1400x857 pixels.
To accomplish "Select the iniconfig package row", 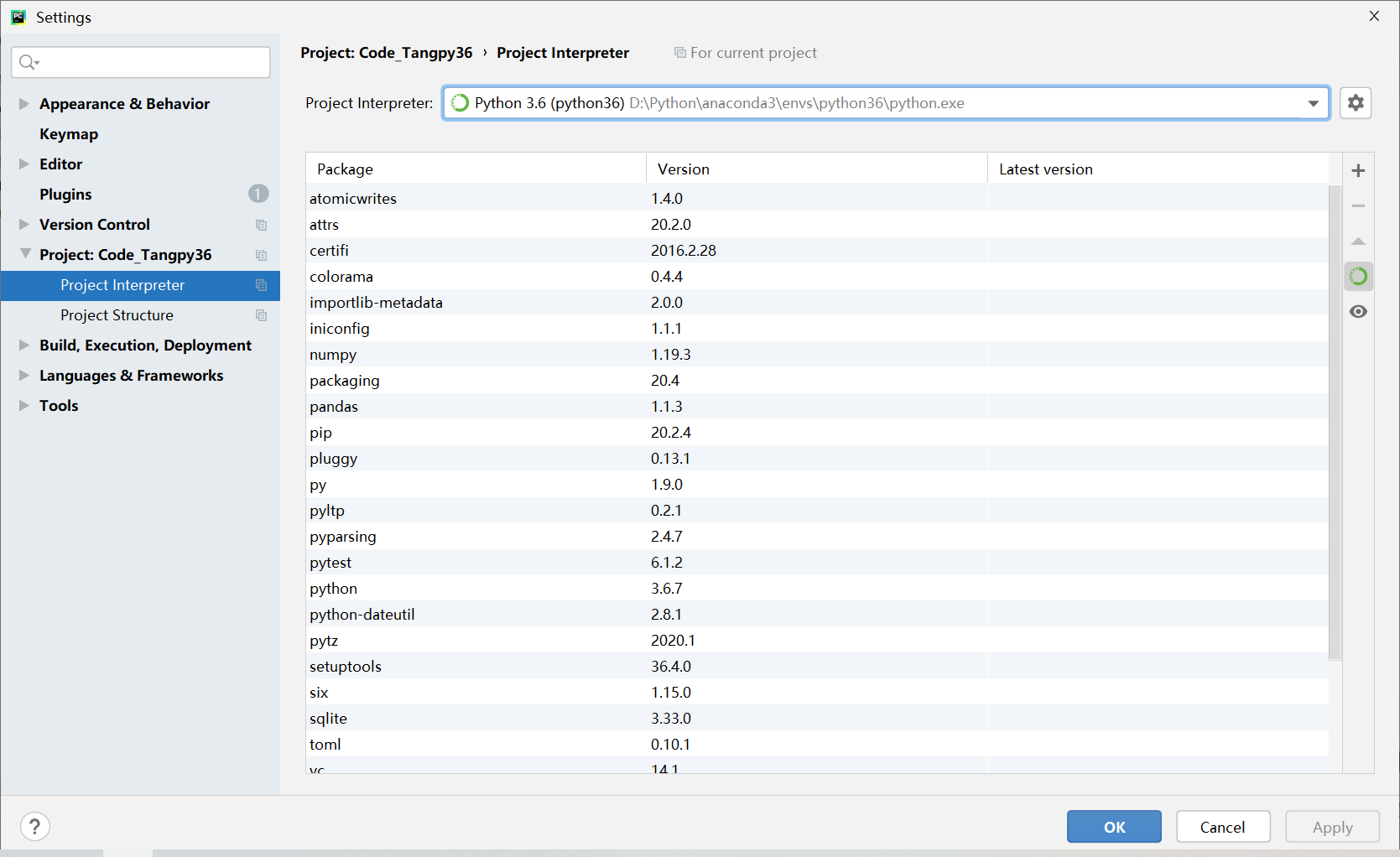I will pos(818,329).
